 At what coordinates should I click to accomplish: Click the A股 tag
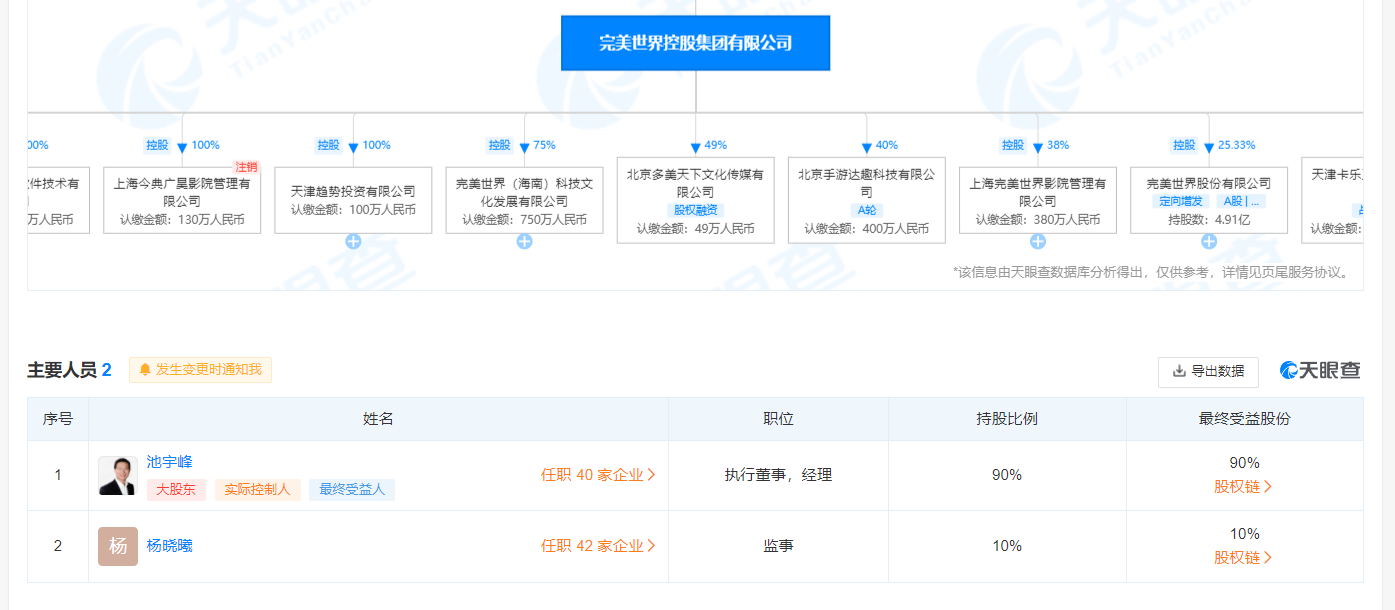[x=1240, y=201]
